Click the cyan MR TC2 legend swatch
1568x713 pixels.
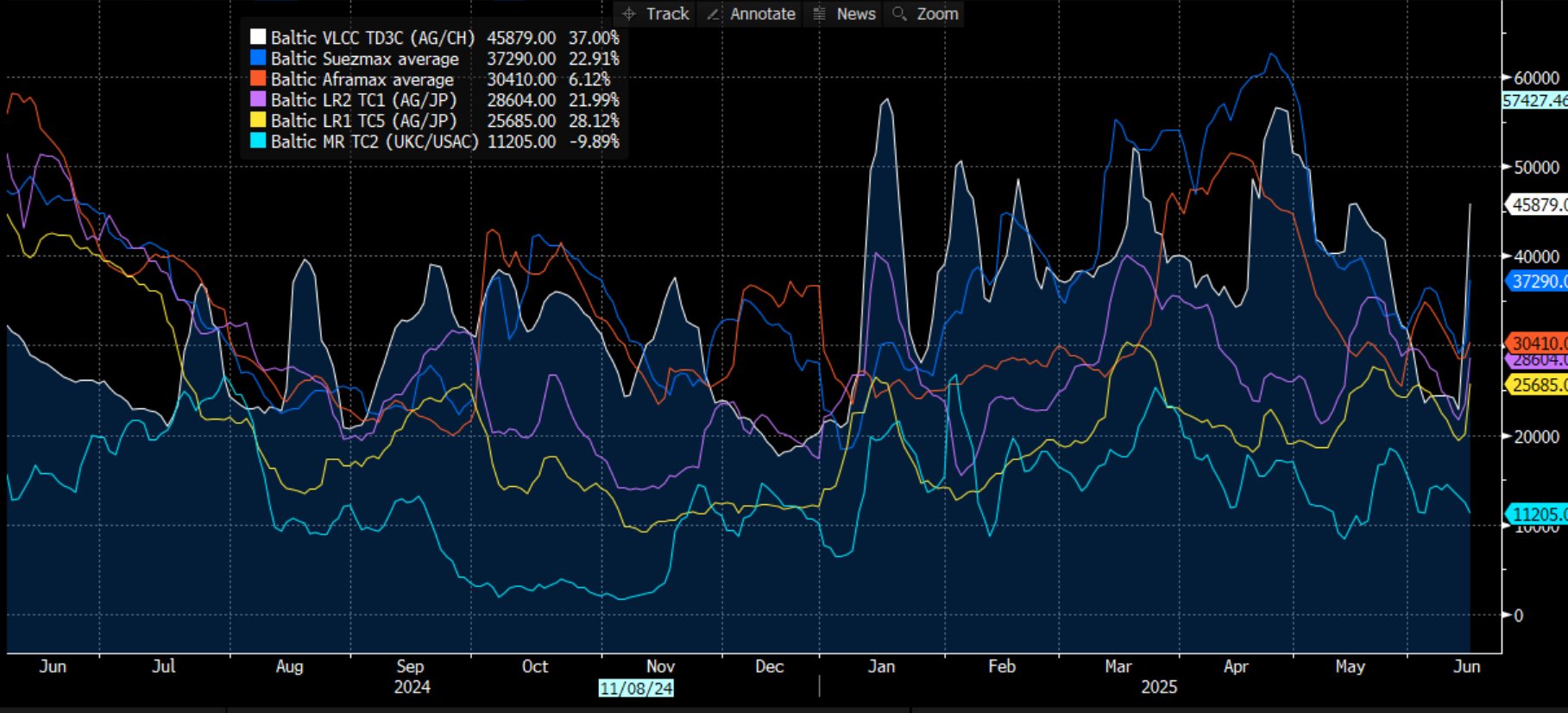[x=257, y=141]
